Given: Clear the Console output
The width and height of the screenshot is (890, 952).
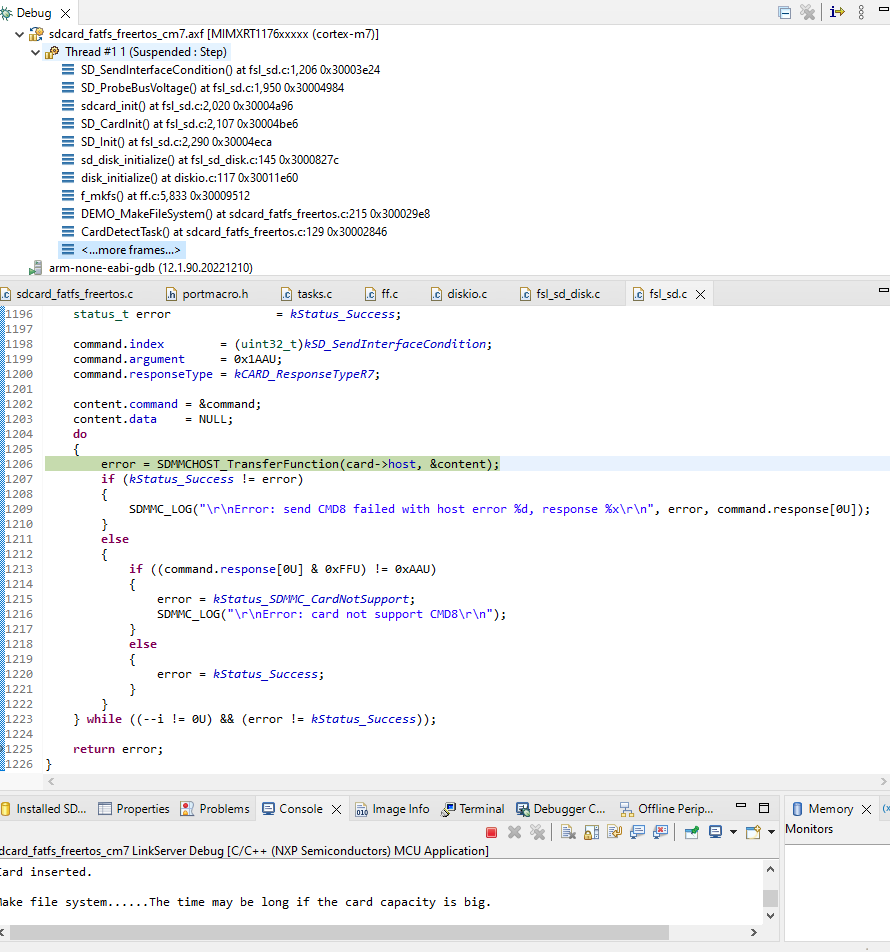Looking at the screenshot, I should click(x=568, y=832).
